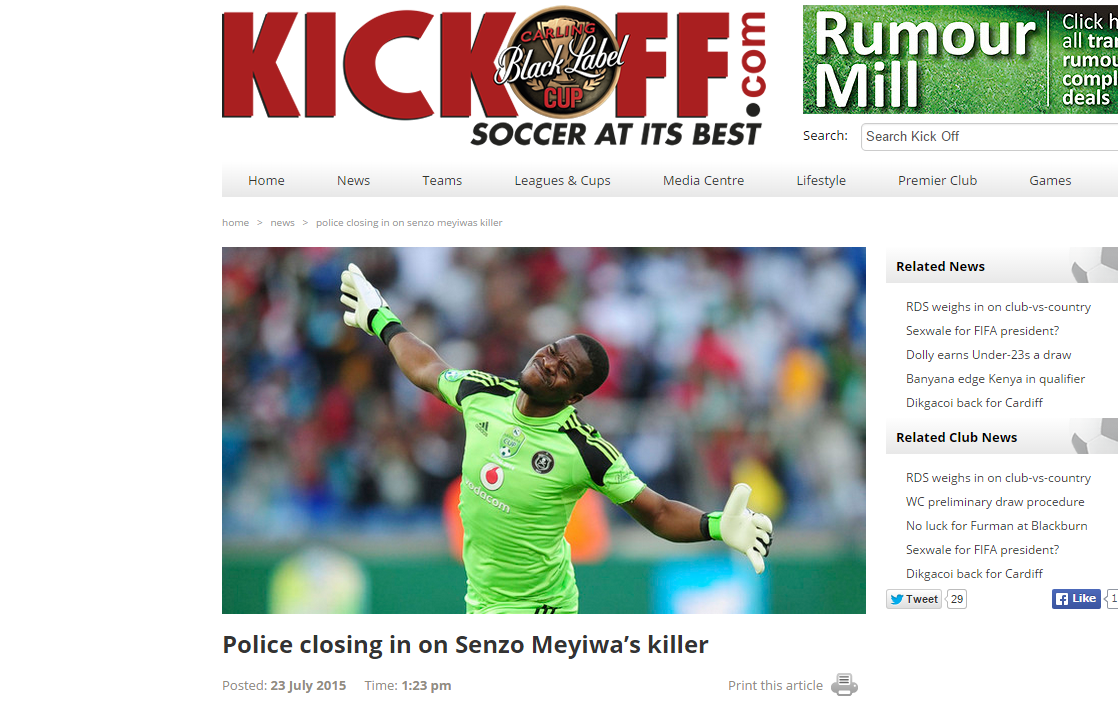The height and width of the screenshot is (701, 1118).
Task: Click the tweet count bubble showing 29
Action: pos(957,599)
